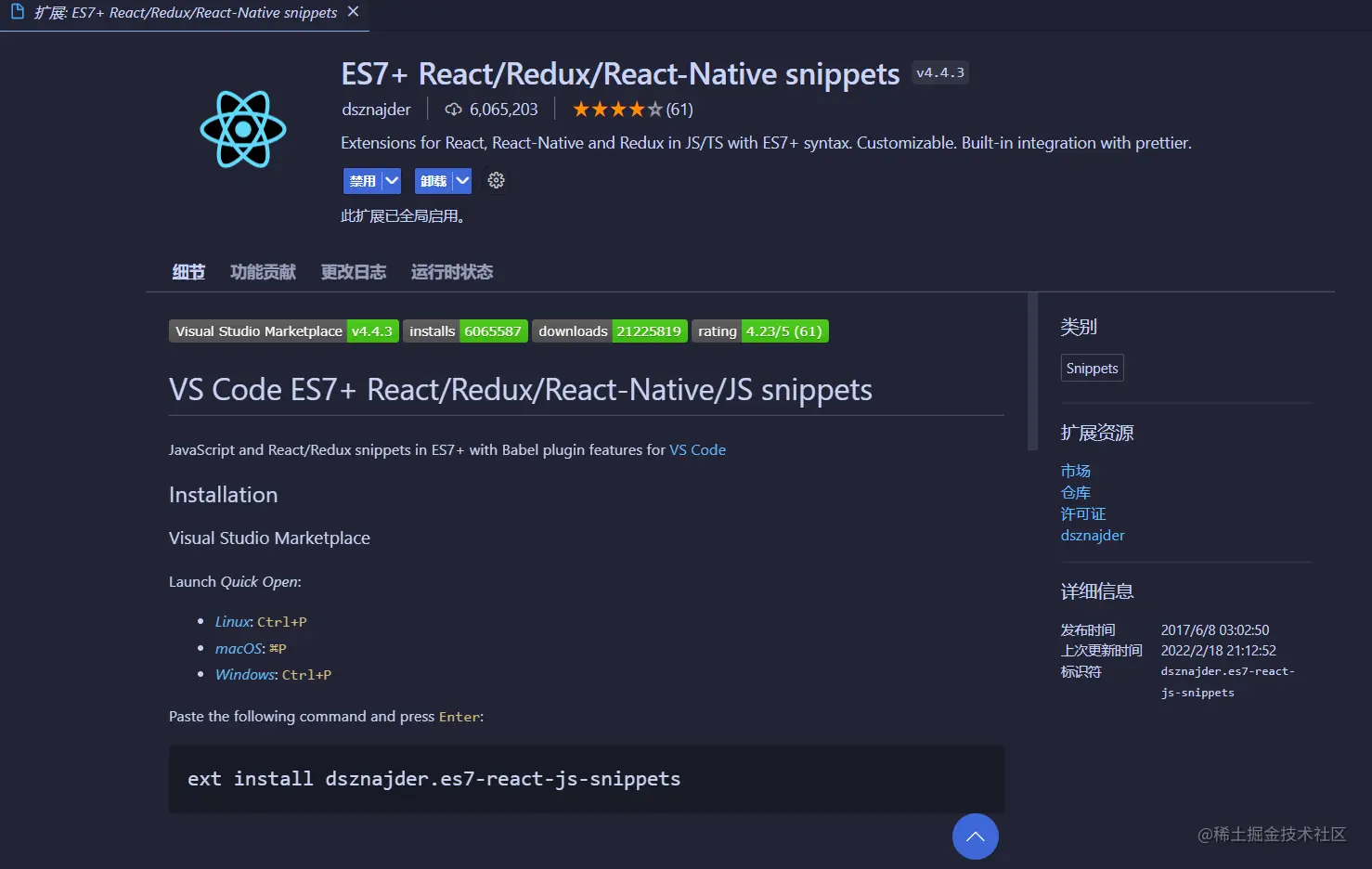Open the 仓库 repository link

1076,493
